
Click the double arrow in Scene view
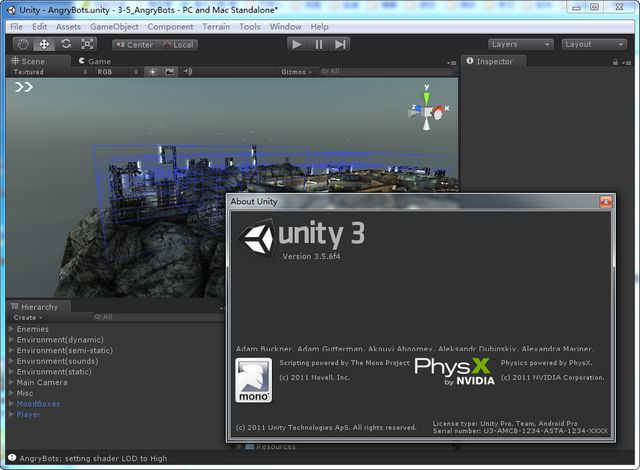(24, 87)
